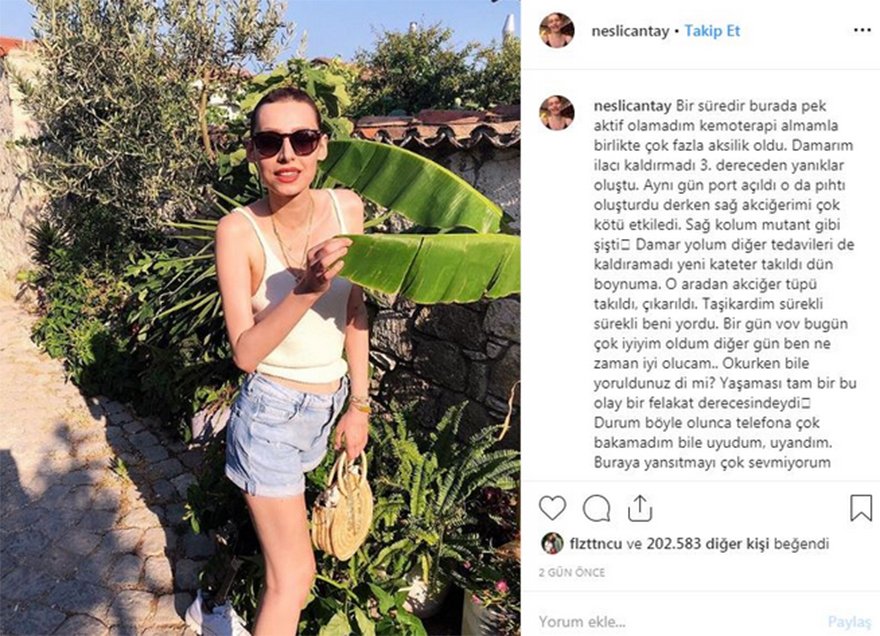The image size is (880, 636).
Task: Click the main post photo
Action: 260,318
